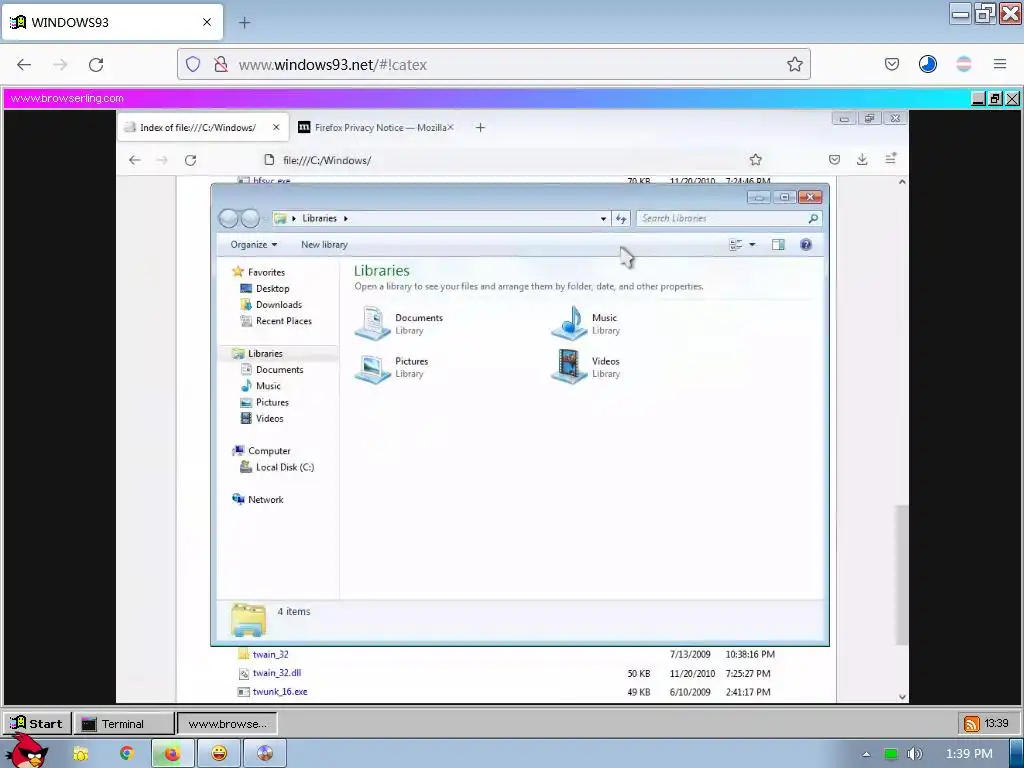Click speaker volume icon in system tray
Viewport: 1024px width, 768px height.
click(915, 754)
